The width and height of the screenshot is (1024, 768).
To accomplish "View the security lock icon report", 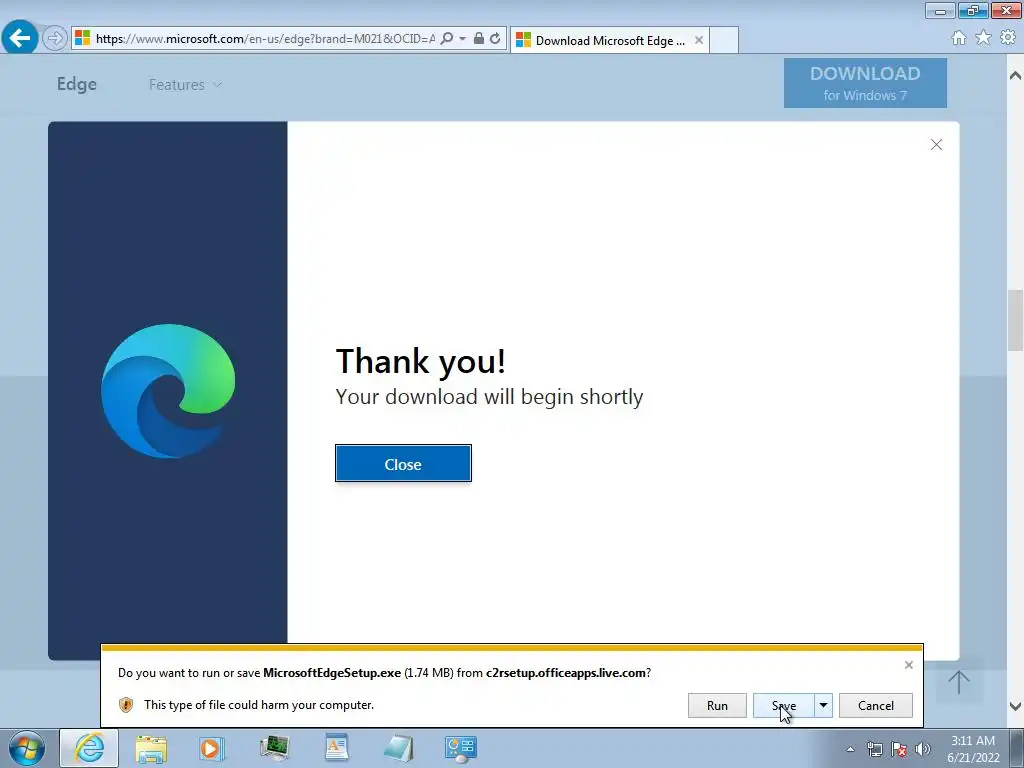I will (x=479, y=39).
